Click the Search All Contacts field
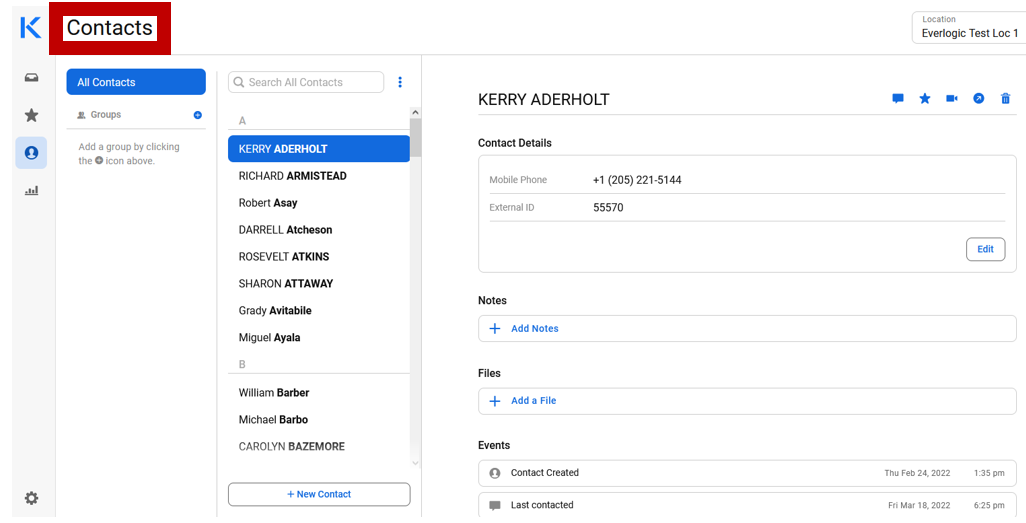This screenshot has width=1026, height=523. coord(312,82)
